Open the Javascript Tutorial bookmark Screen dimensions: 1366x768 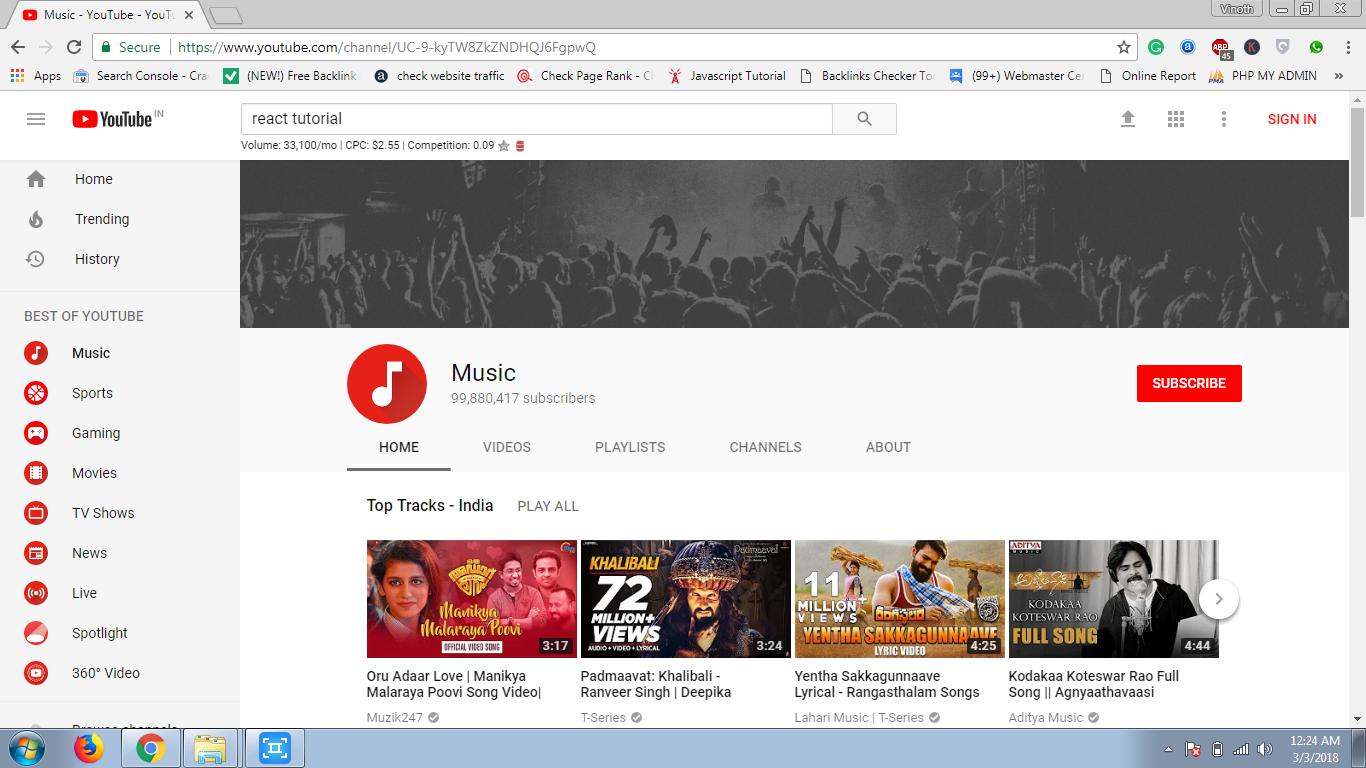point(727,76)
